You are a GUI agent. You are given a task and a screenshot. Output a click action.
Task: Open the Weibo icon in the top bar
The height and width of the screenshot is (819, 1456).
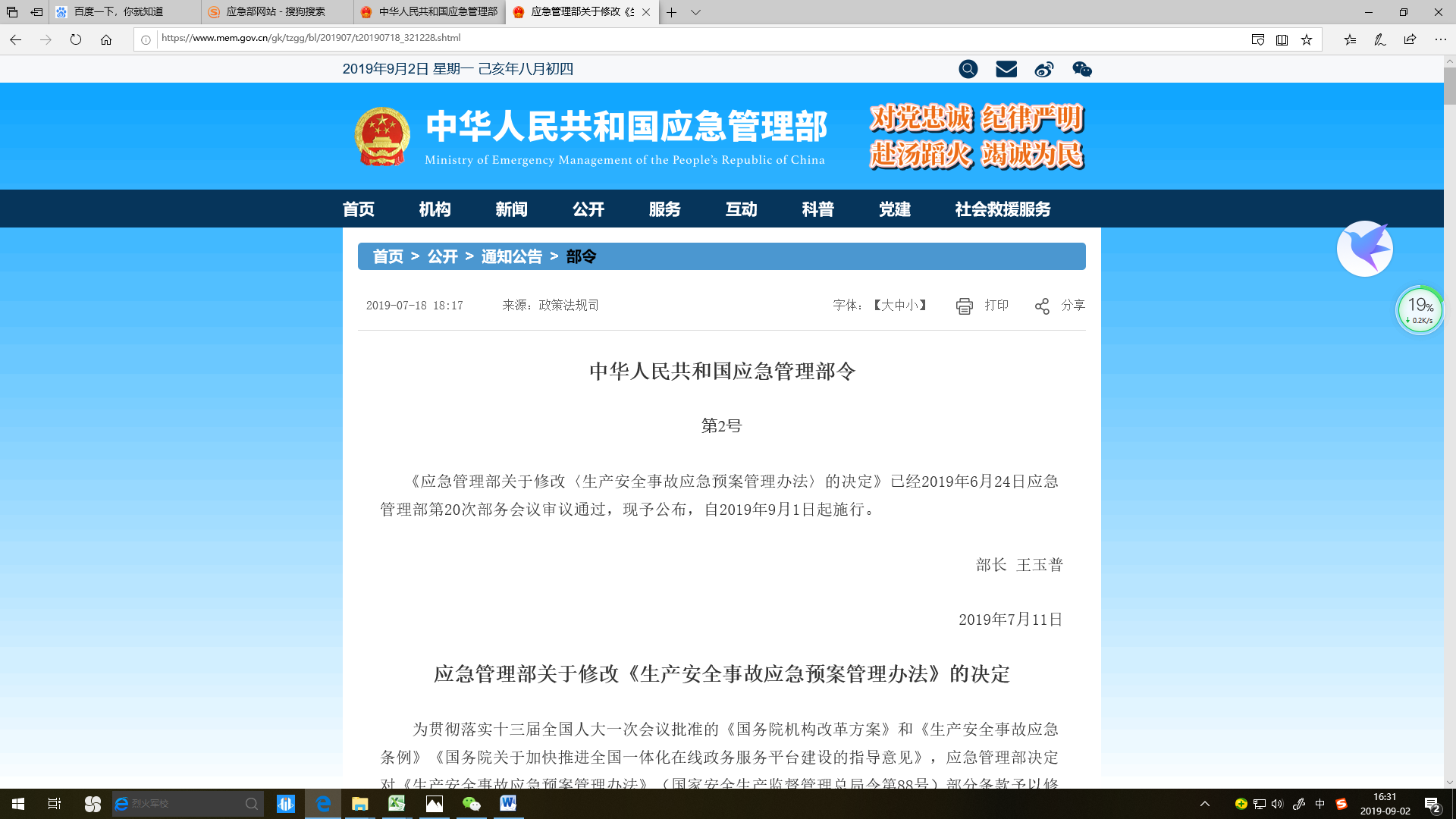(x=1044, y=69)
